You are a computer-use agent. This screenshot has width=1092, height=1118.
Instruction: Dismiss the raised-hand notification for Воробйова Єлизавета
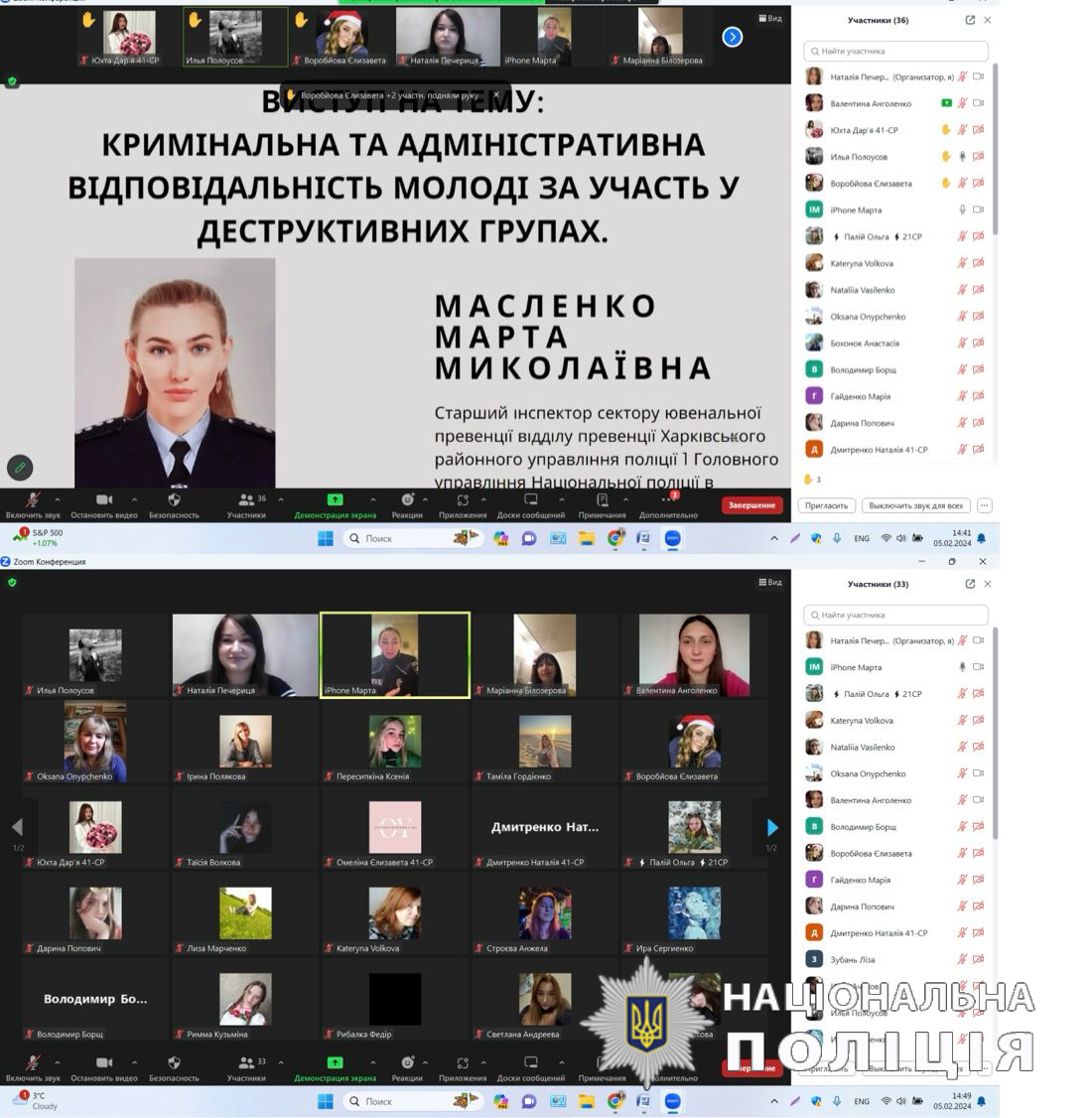496,95
